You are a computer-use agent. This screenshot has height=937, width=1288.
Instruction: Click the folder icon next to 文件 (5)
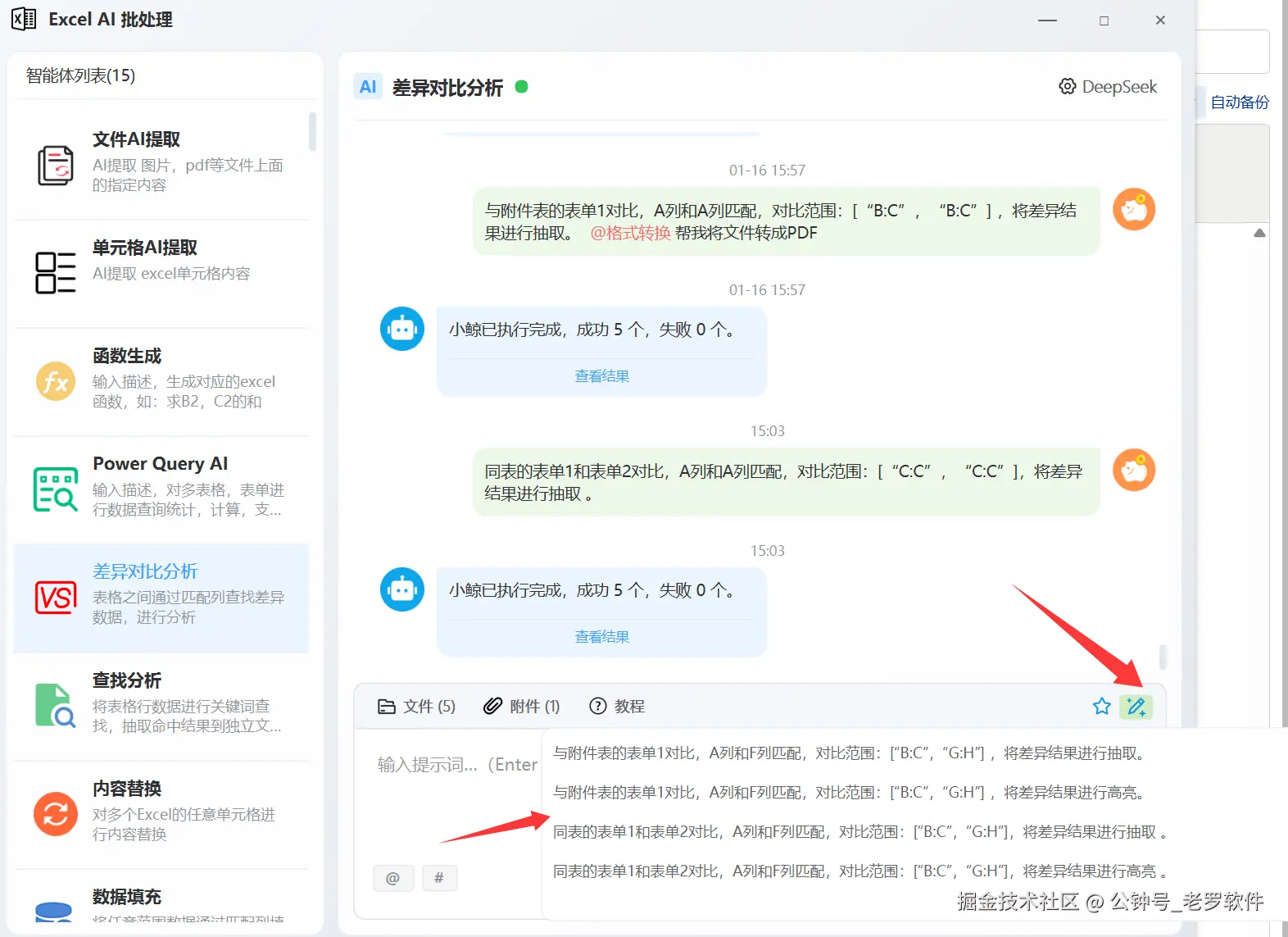click(x=386, y=706)
